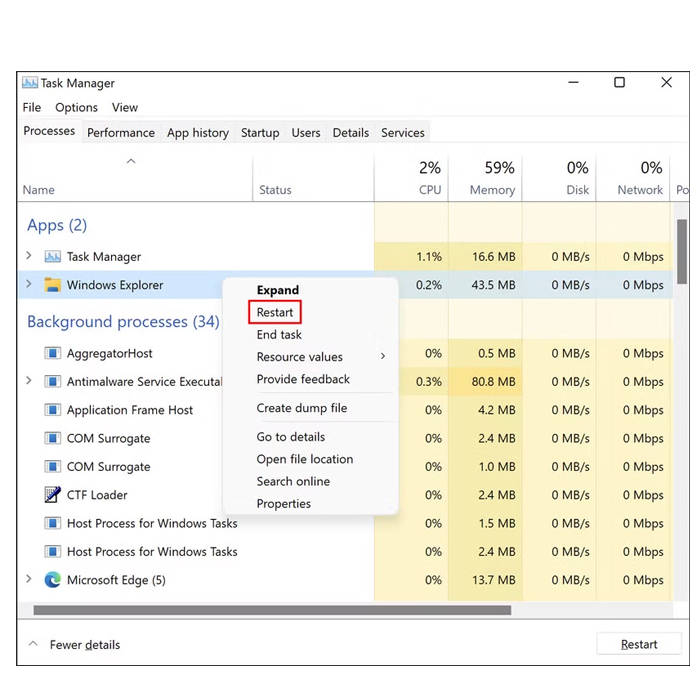The image size is (700, 700).
Task: Switch to the Startup tab
Action: [260, 133]
